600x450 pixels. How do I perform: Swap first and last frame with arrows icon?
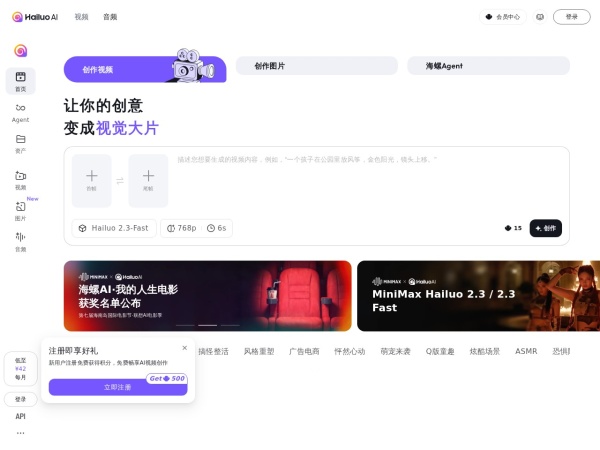[120, 181]
